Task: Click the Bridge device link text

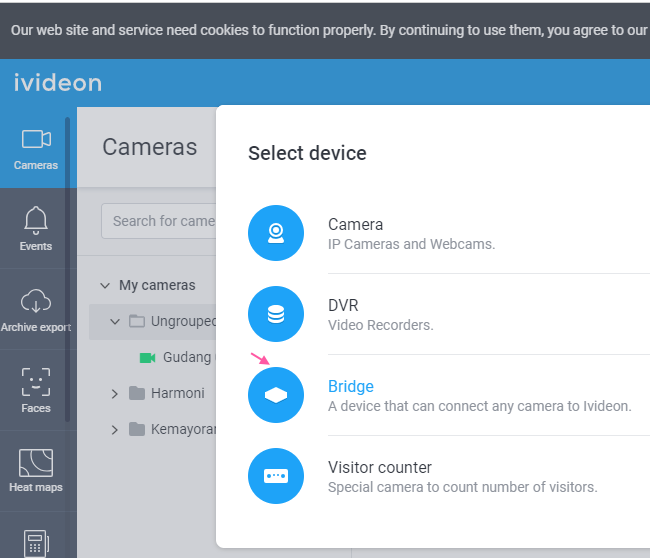Action: [351, 386]
